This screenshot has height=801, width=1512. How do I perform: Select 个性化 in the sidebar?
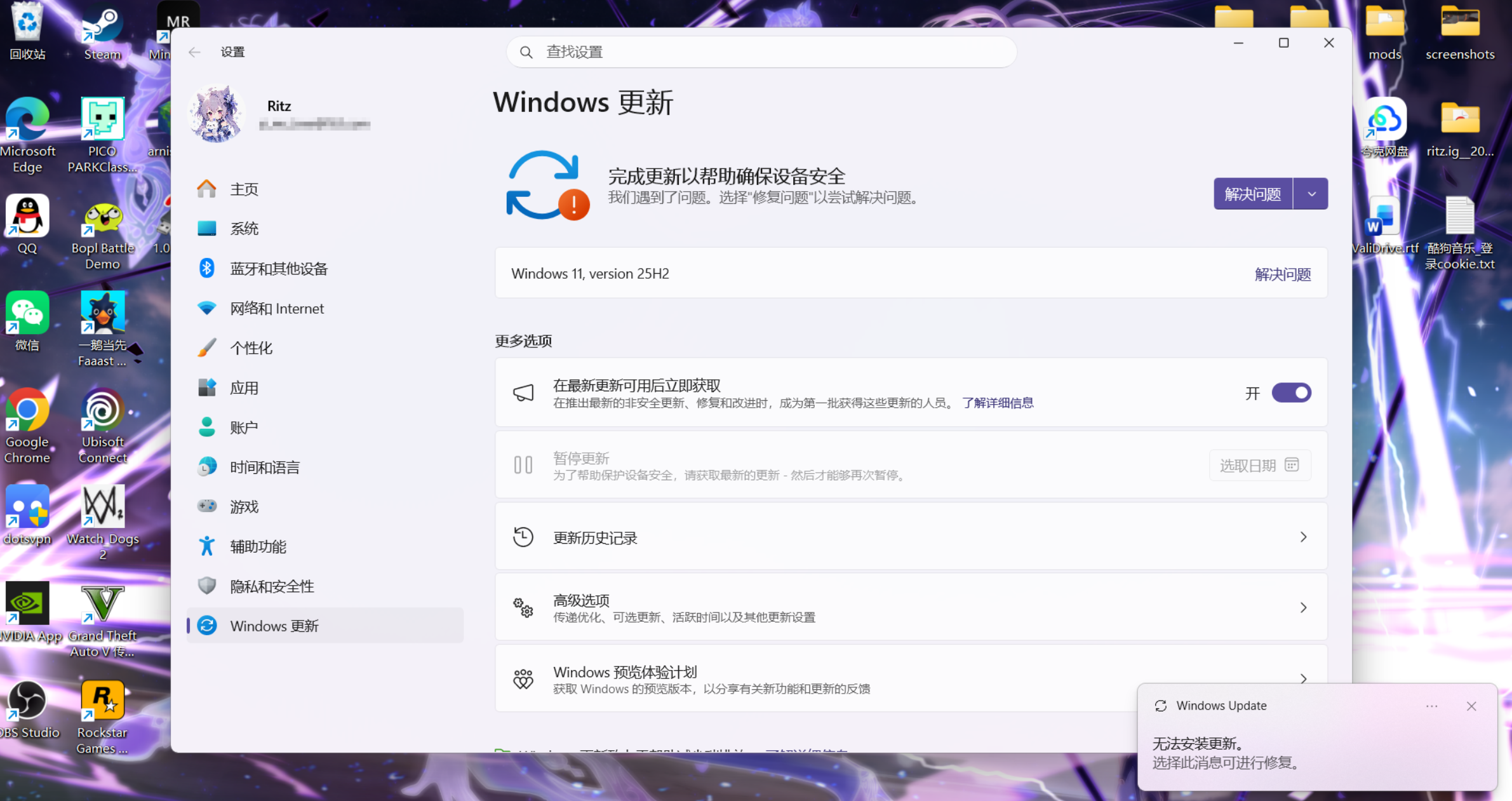(324, 348)
